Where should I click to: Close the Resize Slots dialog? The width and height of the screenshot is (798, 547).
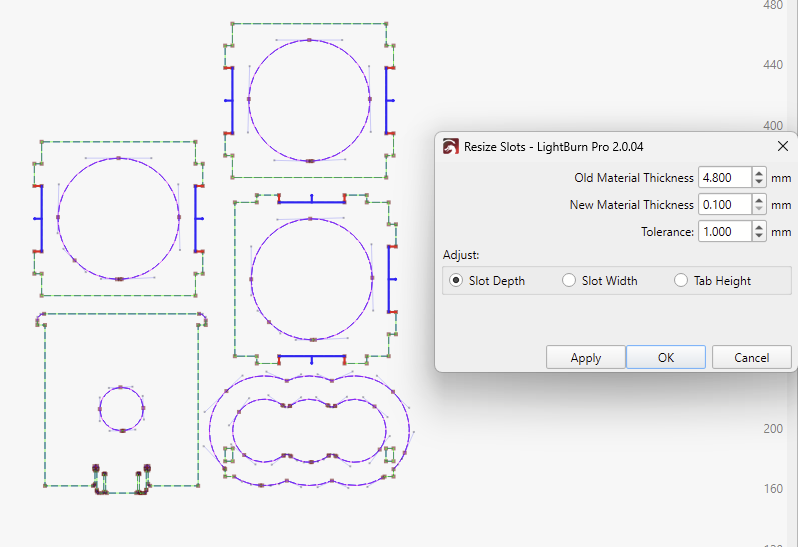pos(782,146)
